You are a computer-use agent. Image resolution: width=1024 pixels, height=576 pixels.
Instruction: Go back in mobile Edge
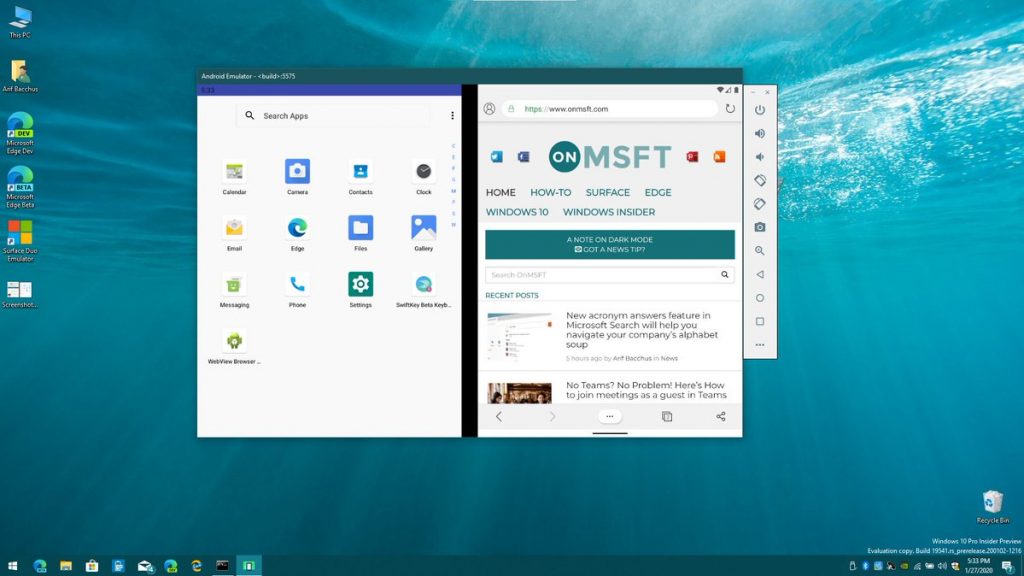coord(499,417)
